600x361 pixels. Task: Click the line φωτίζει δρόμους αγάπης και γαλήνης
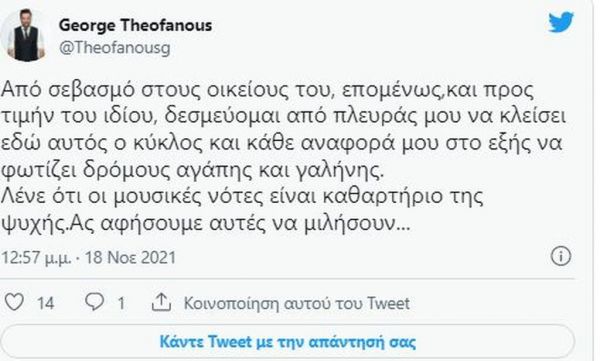[x=192, y=170]
